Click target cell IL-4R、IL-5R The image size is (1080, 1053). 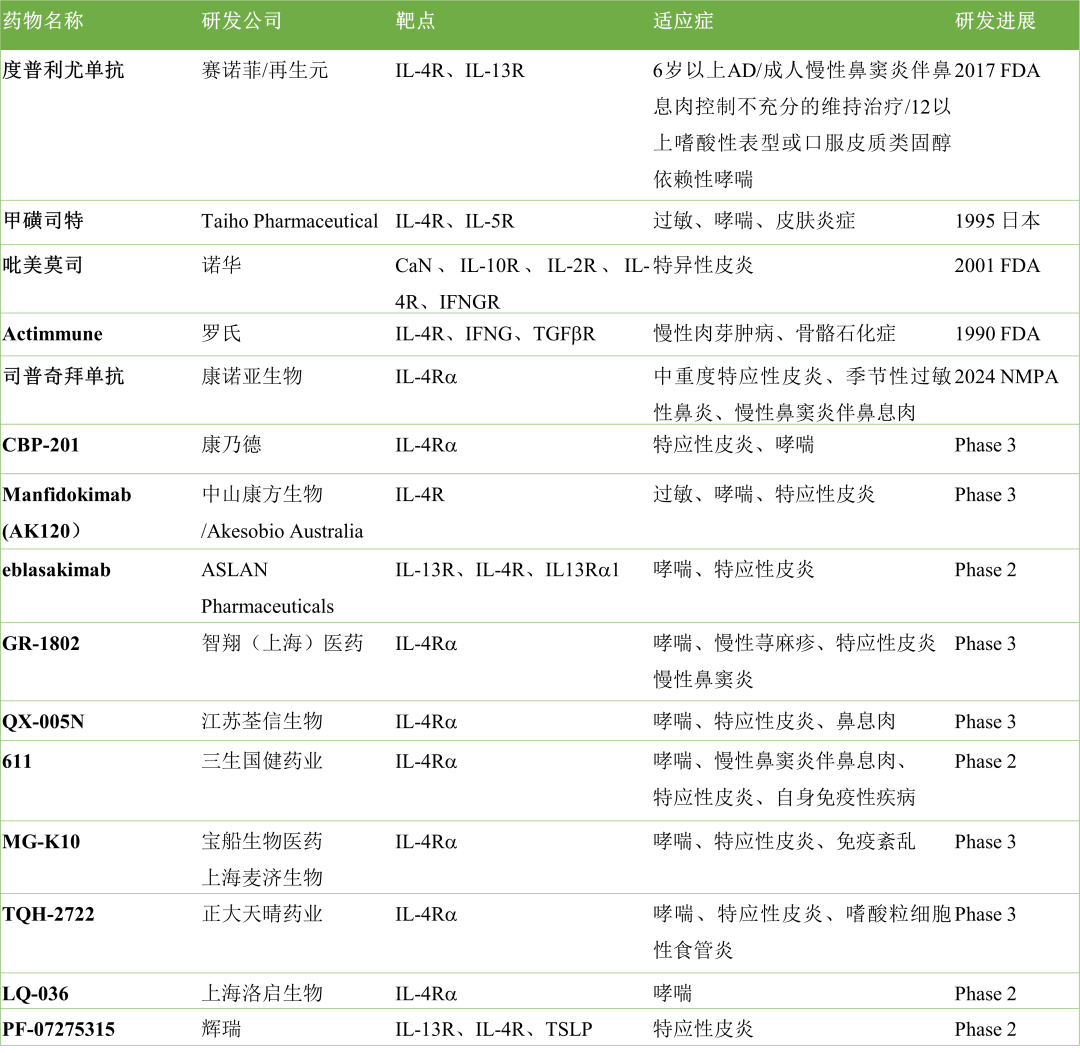point(455,221)
